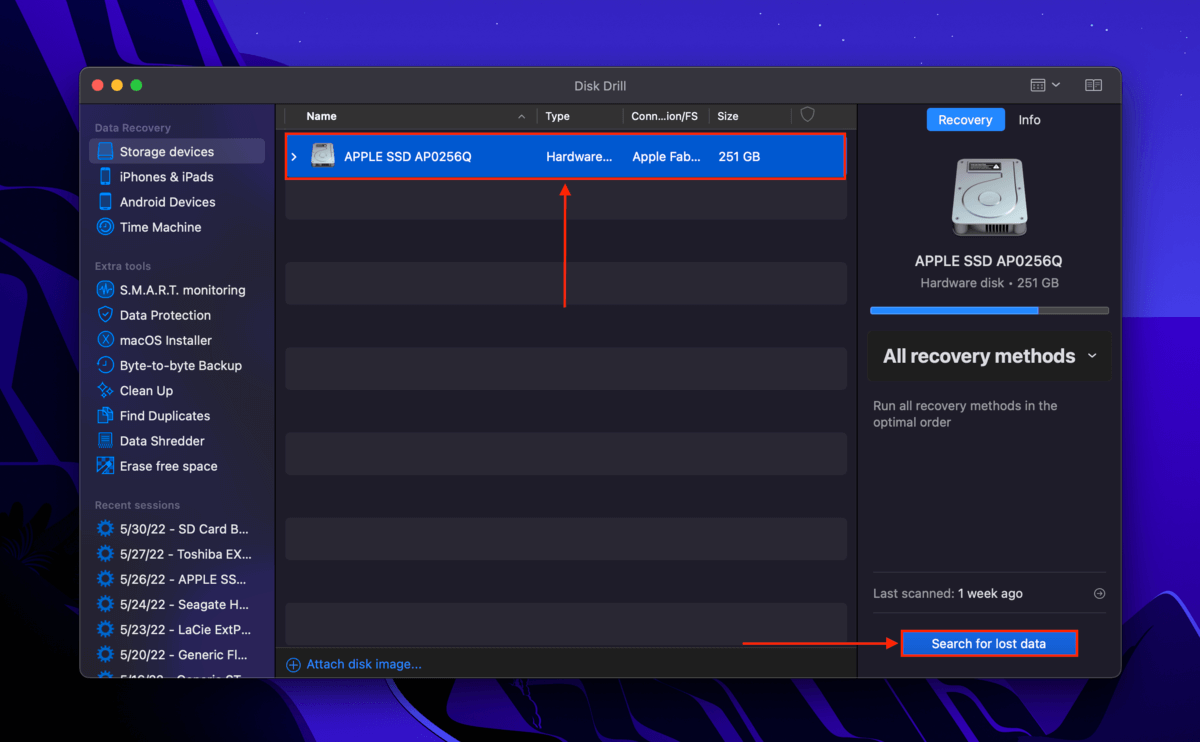This screenshot has width=1200, height=742.
Task: Select iPhones & iPads icon
Action: pyautogui.click(x=105, y=177)
